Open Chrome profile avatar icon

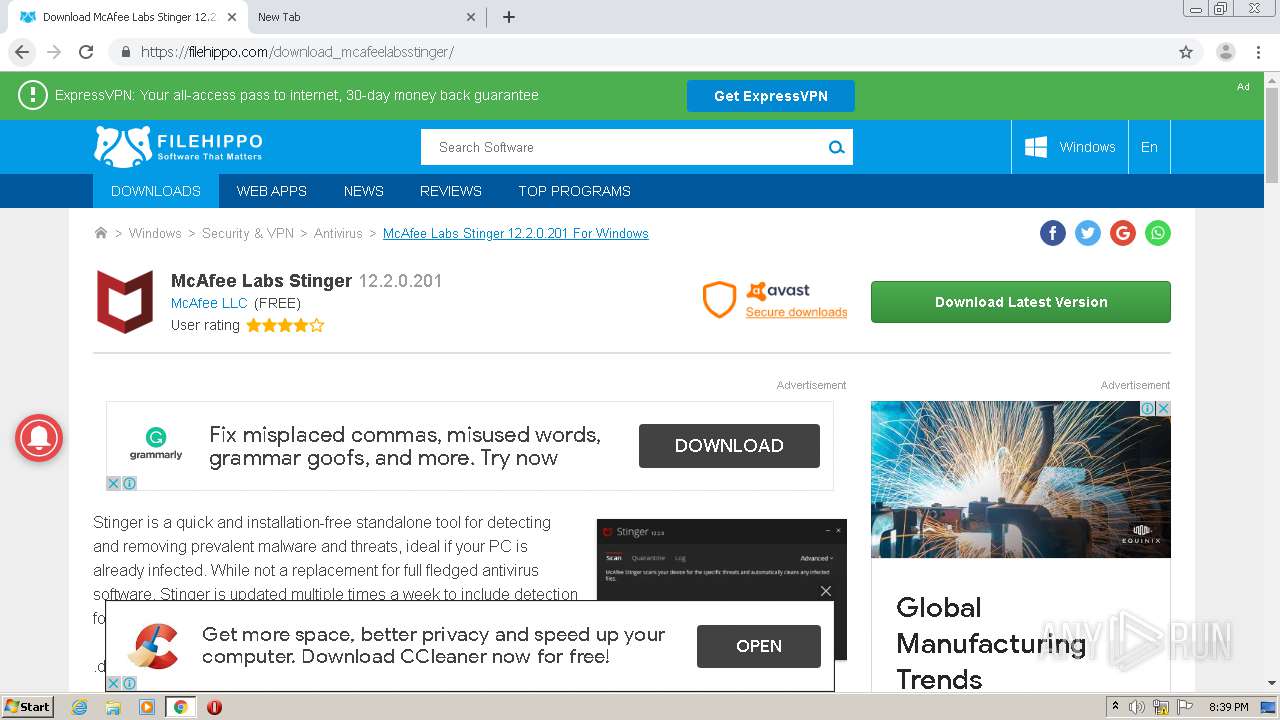click(1226, 52)
